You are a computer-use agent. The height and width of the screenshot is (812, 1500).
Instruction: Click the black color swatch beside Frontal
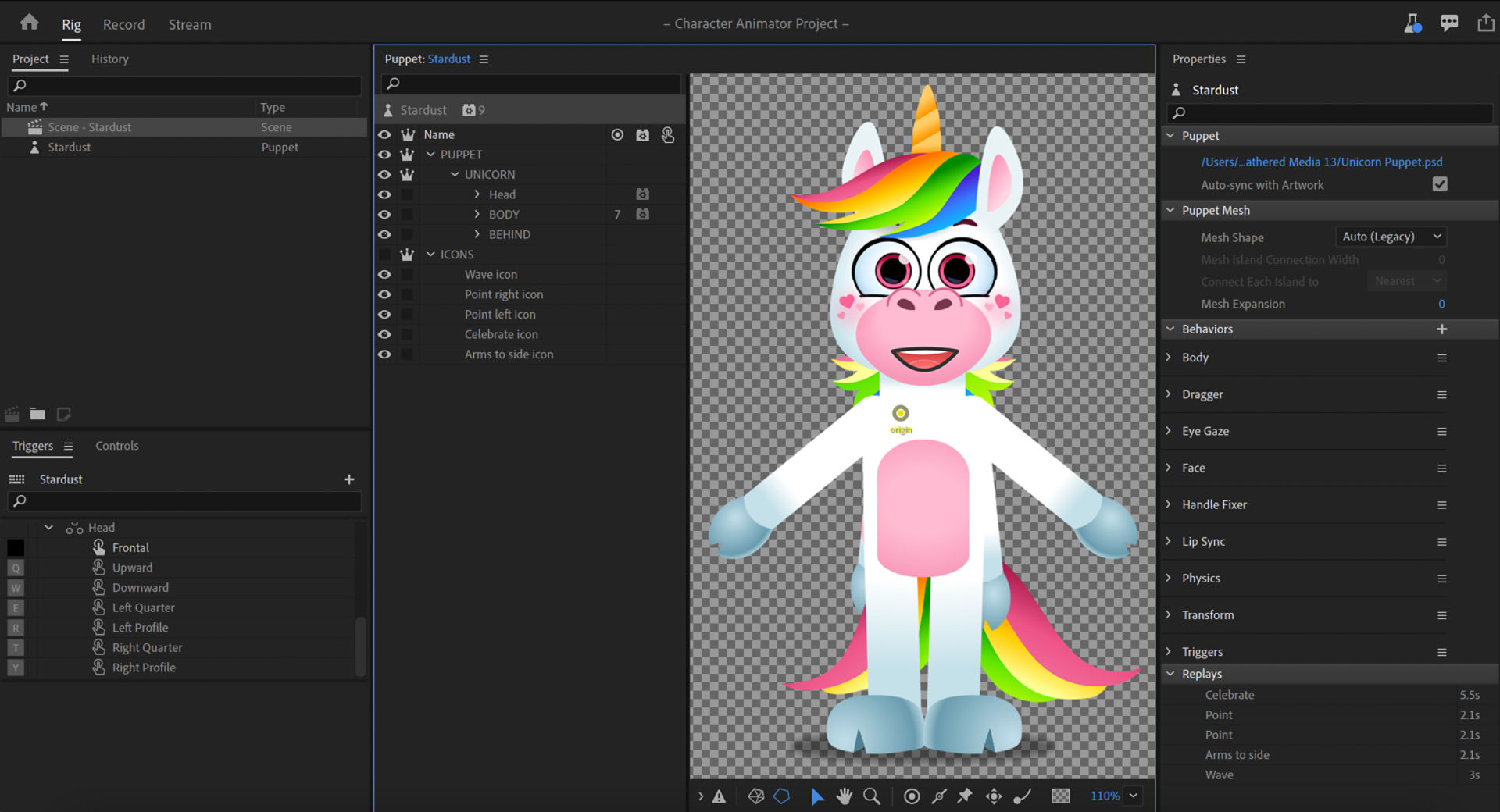(16, 548)
